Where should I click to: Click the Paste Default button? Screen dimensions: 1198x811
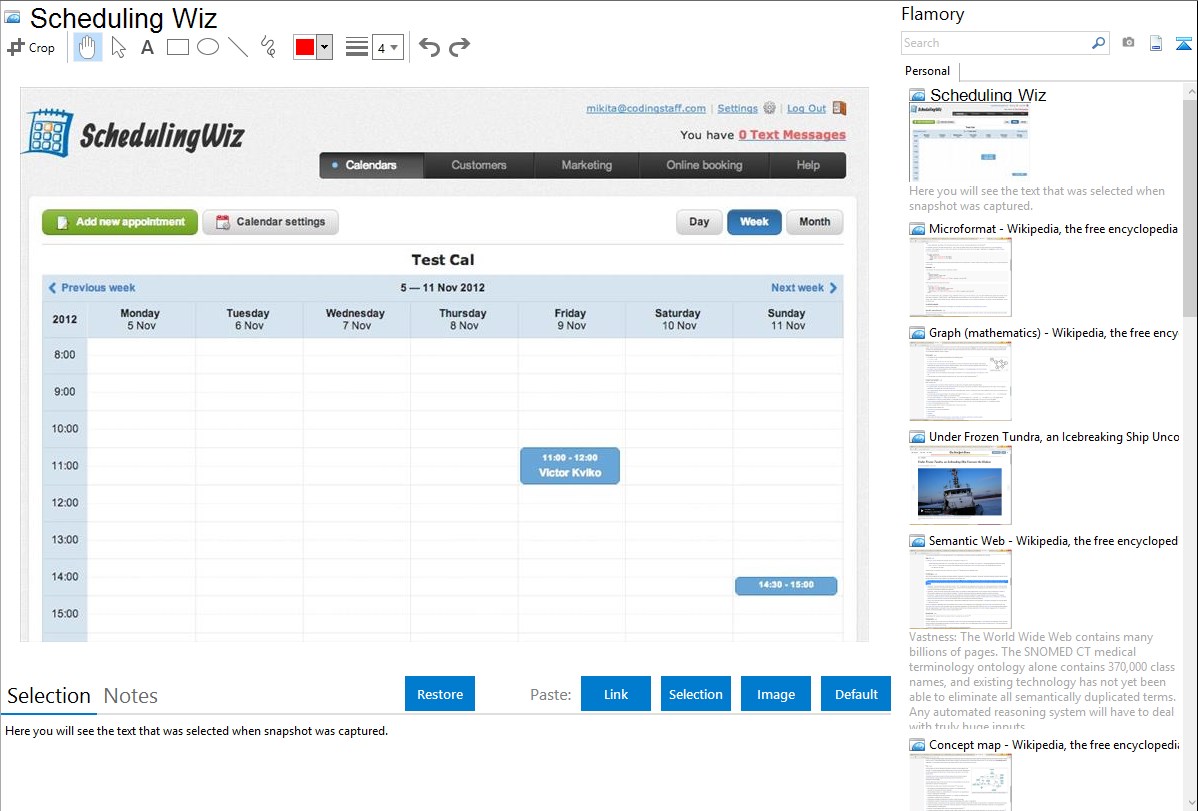click(x=856, y=694)
